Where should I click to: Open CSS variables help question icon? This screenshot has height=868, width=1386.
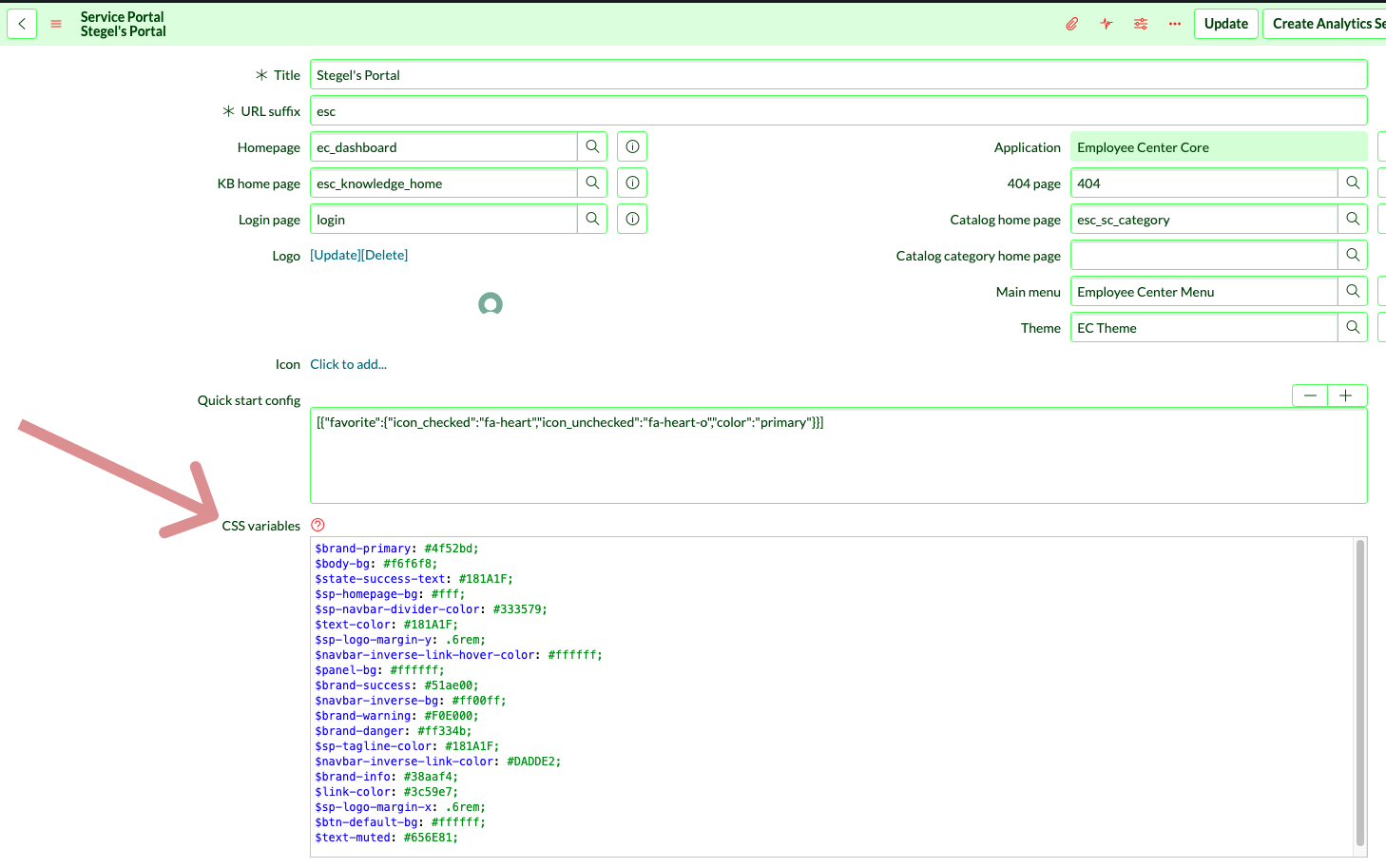coord(318,525)
